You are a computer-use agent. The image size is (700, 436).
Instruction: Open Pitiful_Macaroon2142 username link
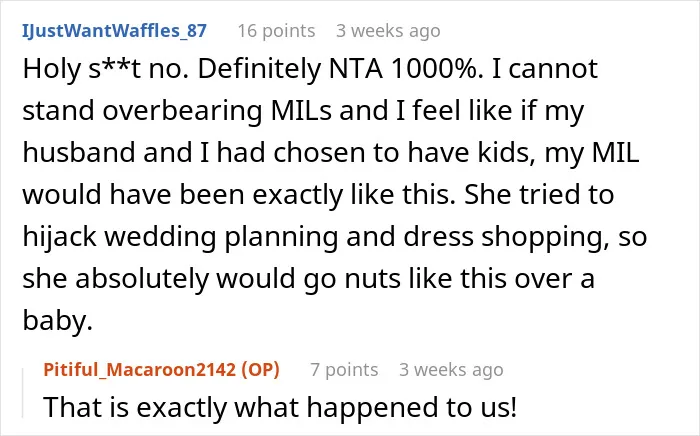point(140,370)
